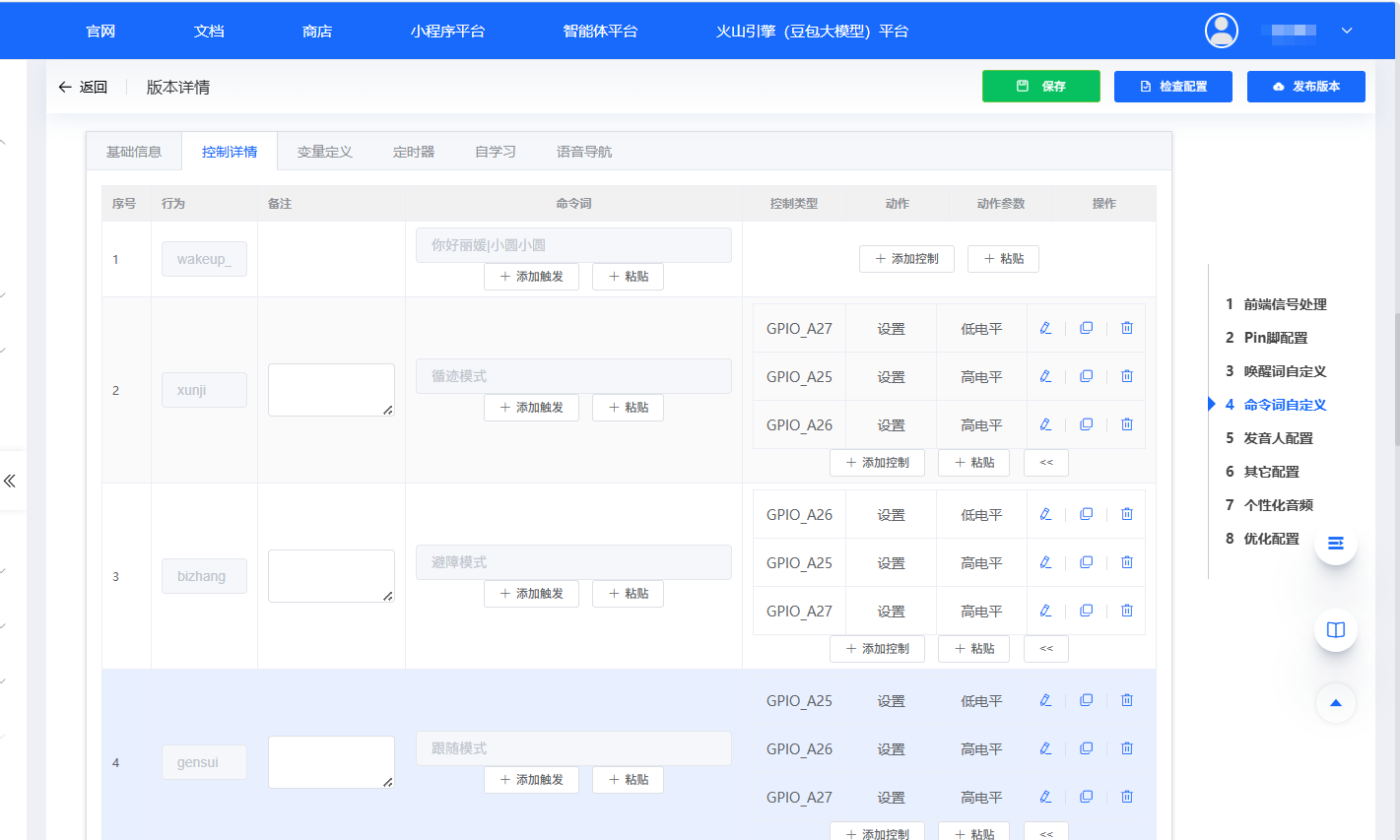Open 官网 in the top navigation

click(100, 32)
